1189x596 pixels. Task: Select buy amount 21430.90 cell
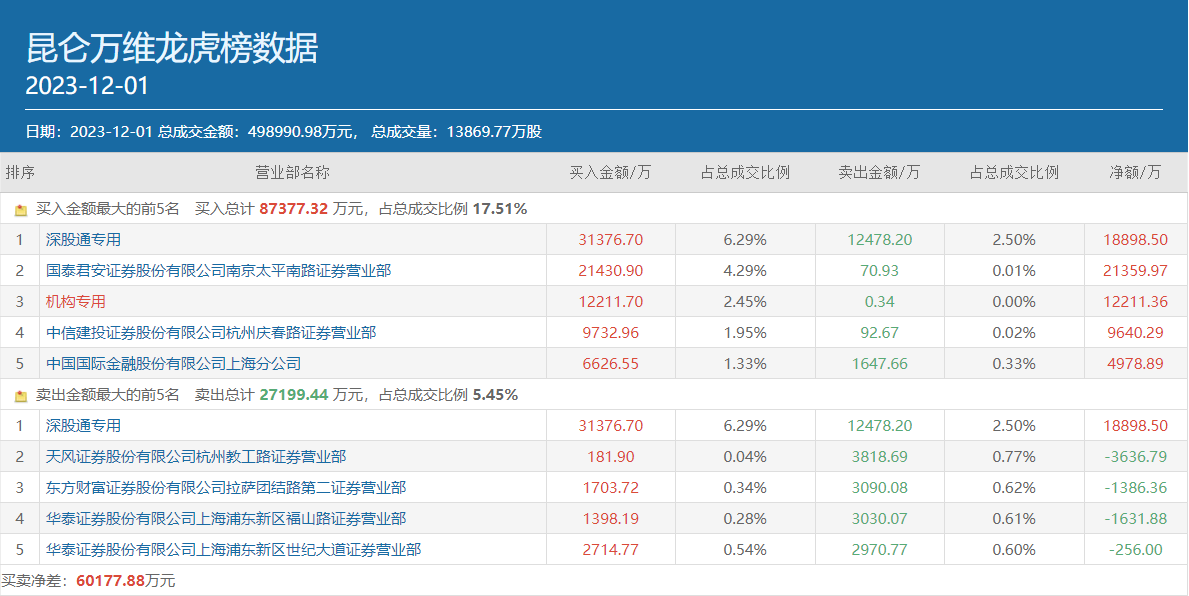(x=610, y=271)
